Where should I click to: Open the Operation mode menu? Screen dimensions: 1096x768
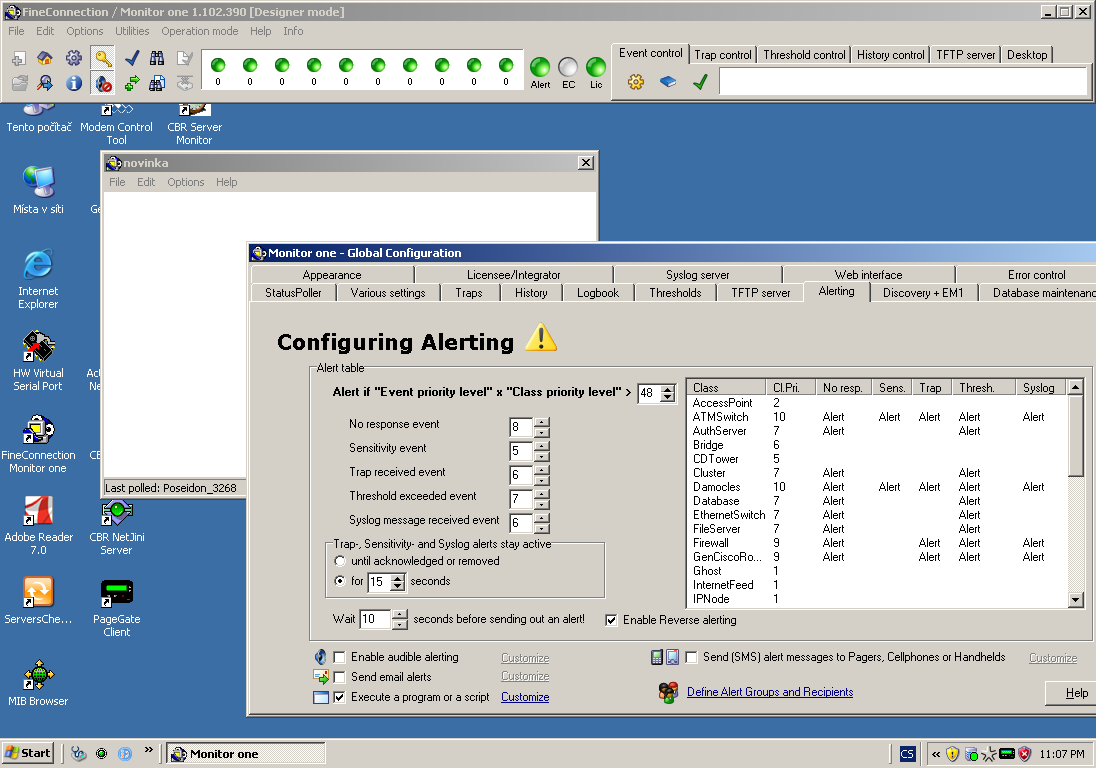199,31
